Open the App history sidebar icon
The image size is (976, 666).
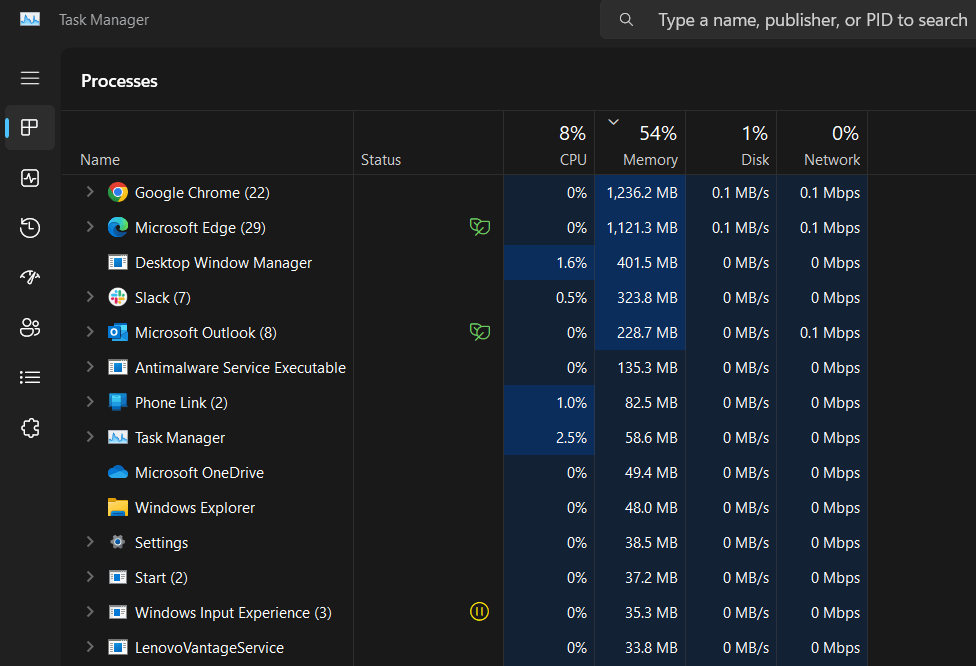pos(30,228)
